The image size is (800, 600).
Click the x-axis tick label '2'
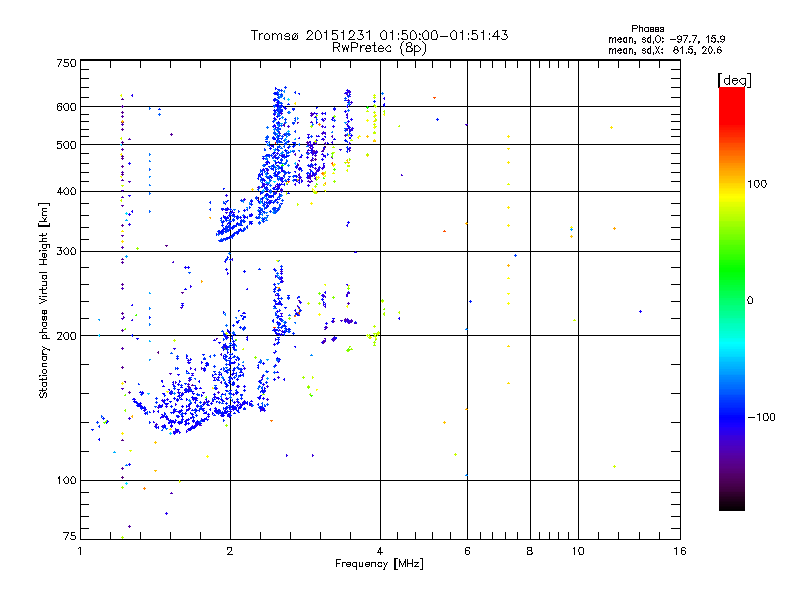tap(230, 551)
